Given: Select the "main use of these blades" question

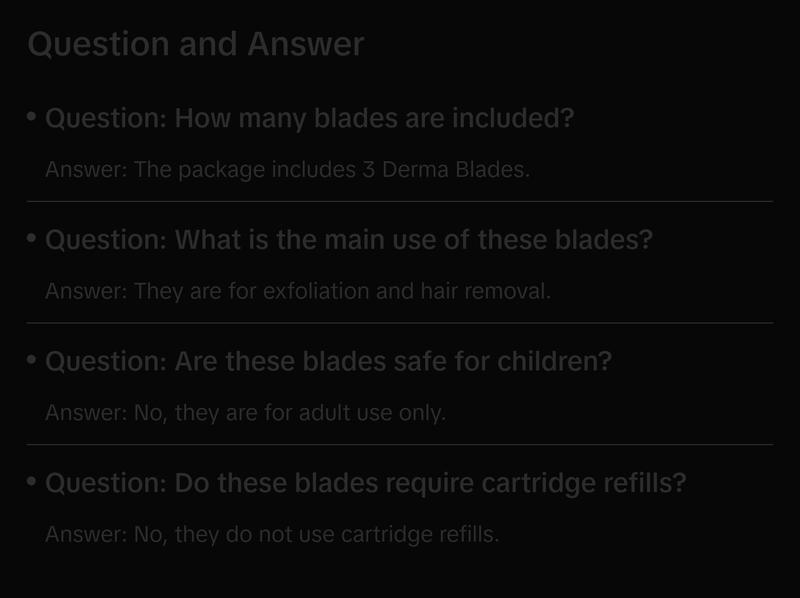Looking at the screenshot, I should point(349,241).
